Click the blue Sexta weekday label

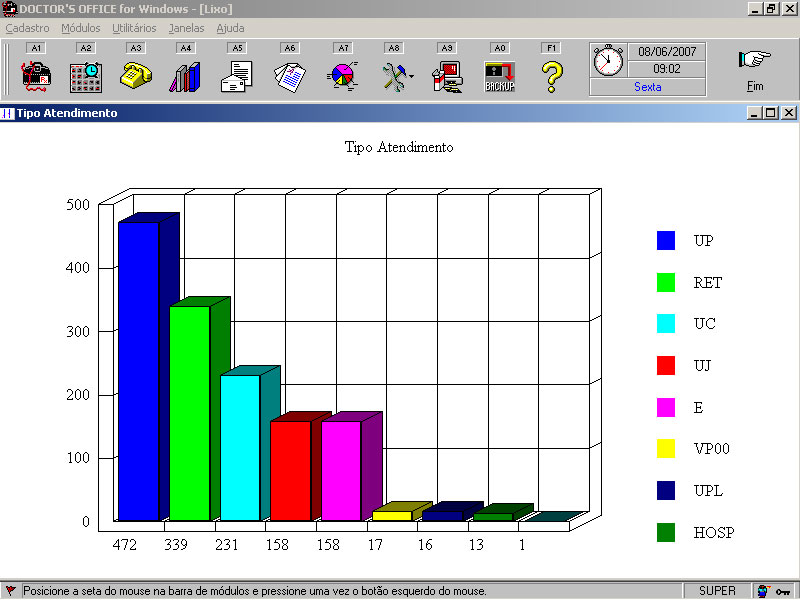click(x=647, y=87)
